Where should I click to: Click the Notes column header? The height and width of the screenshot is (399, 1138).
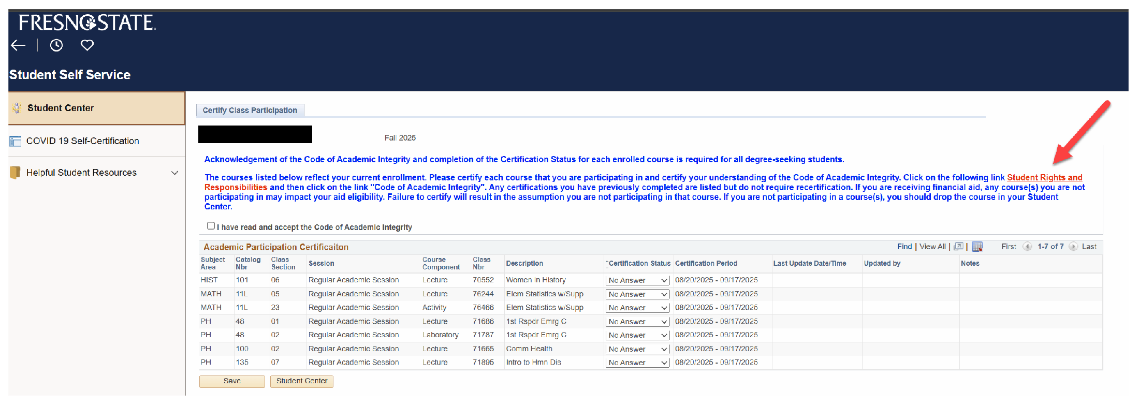pyautogui.click(x=970, y=263)
